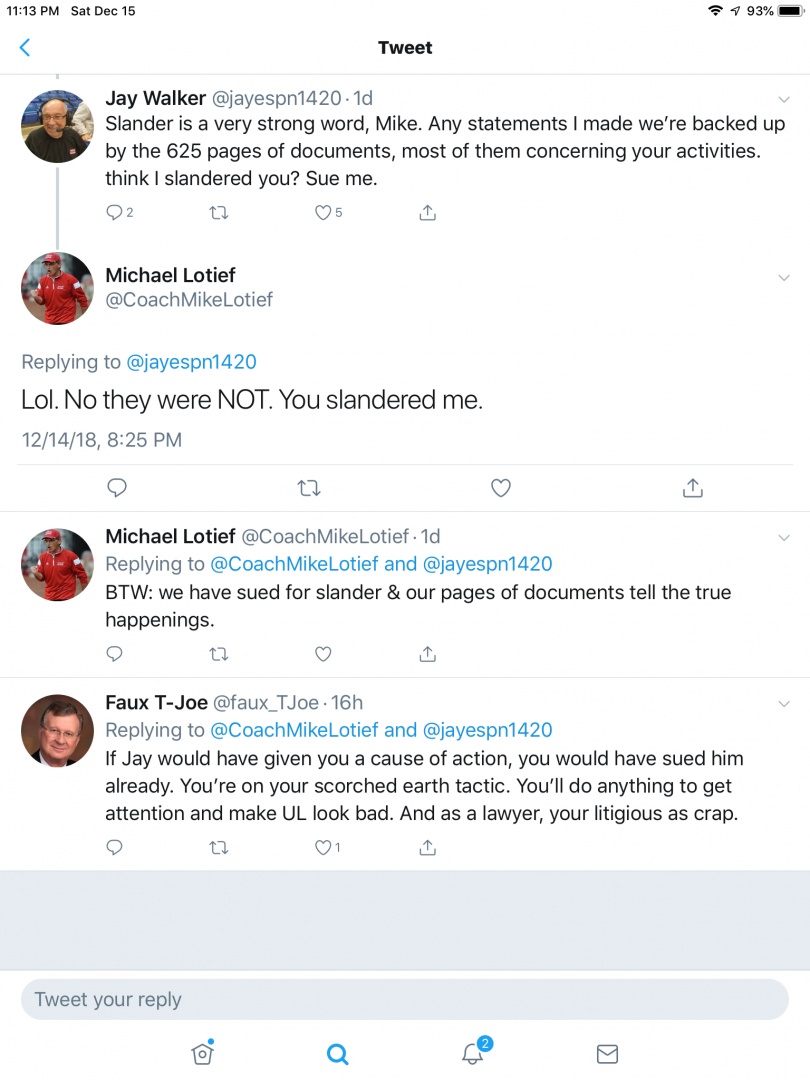This screenshot has height=1080, width=810.
Task: Open Notifications with 2 badge
Action: [x=473, y=1053]
